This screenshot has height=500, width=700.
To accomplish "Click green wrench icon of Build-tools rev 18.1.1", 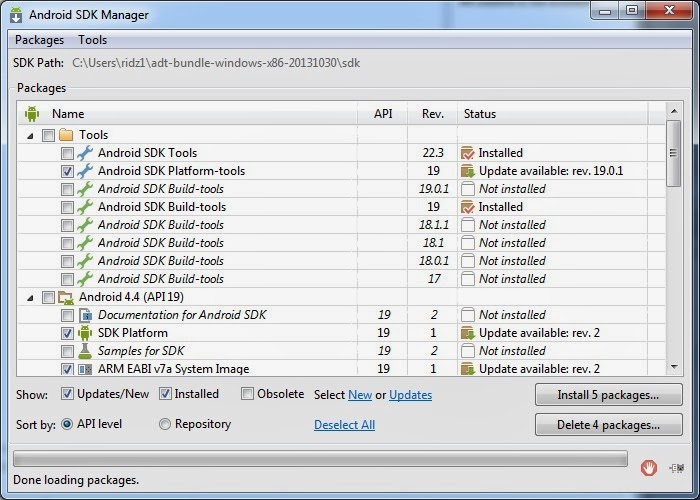I will [x=85, y=225].
